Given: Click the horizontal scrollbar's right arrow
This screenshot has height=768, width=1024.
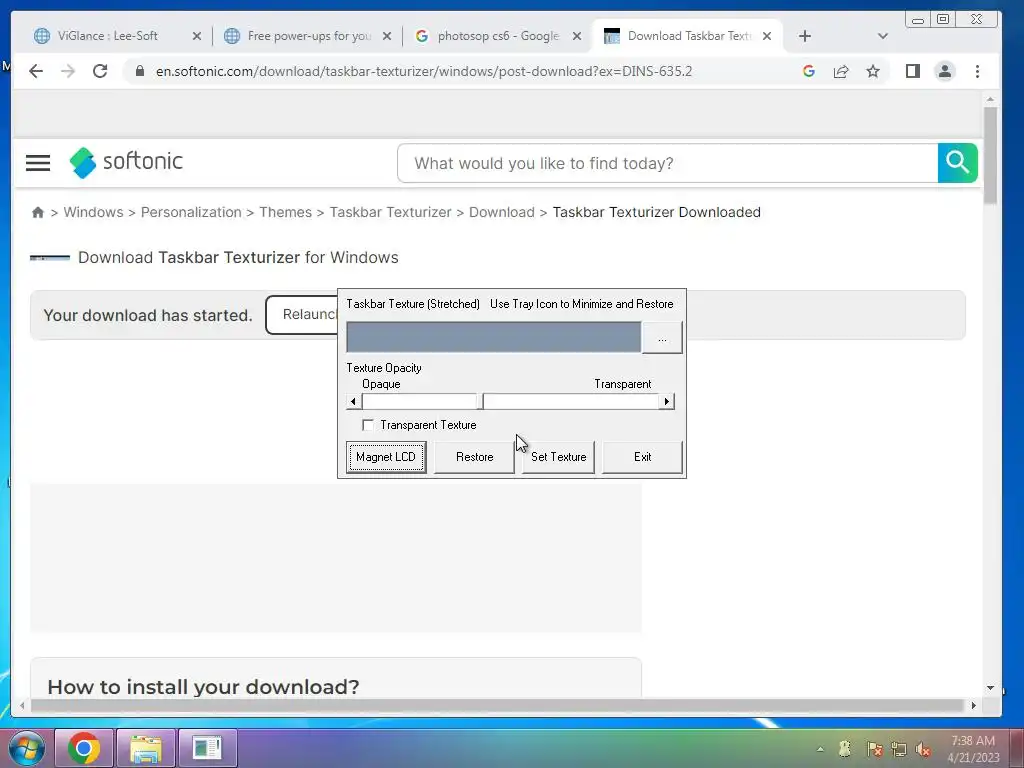Looking at the screenshot, I should pos(973,705).
